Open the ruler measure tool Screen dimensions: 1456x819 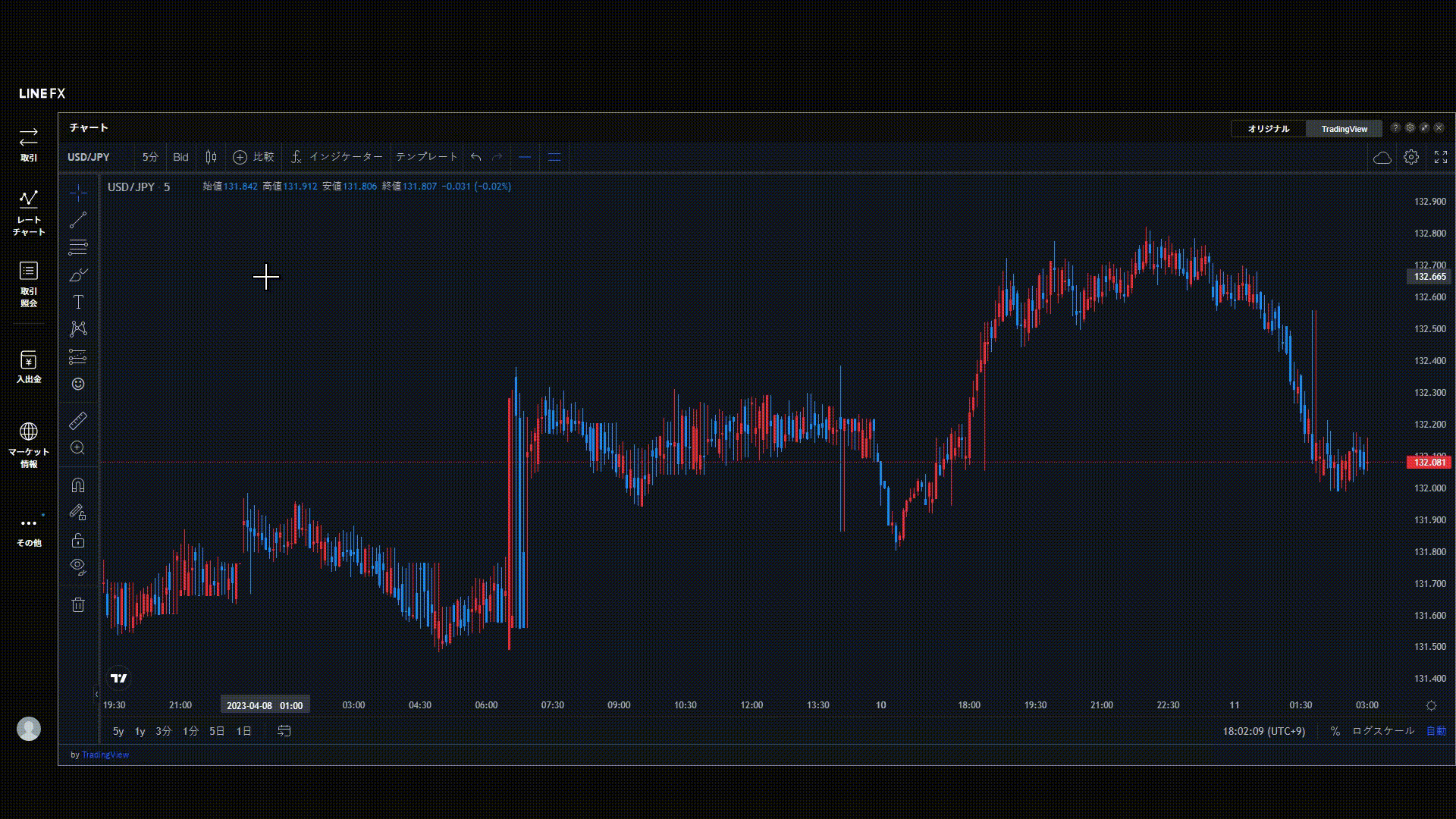point(78,420)
